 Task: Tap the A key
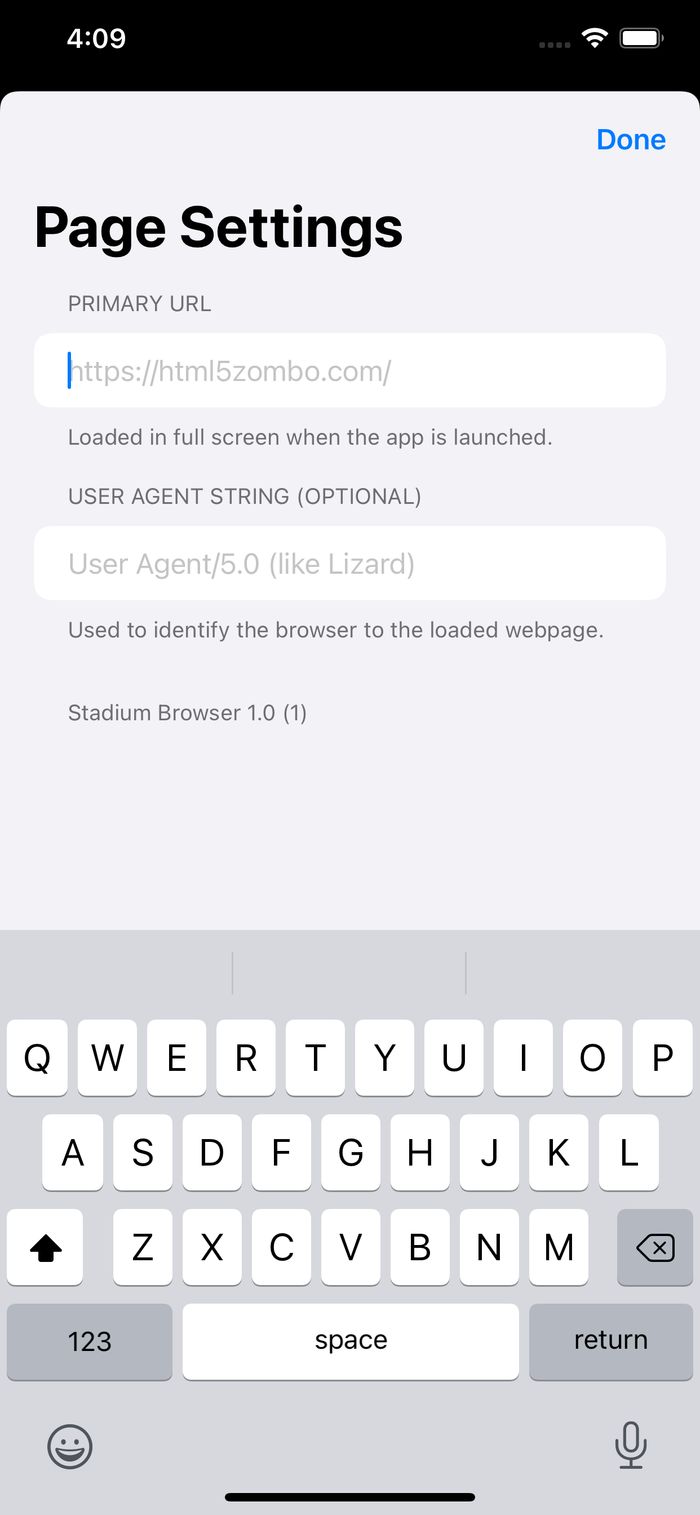click(x=73, y=1153)
